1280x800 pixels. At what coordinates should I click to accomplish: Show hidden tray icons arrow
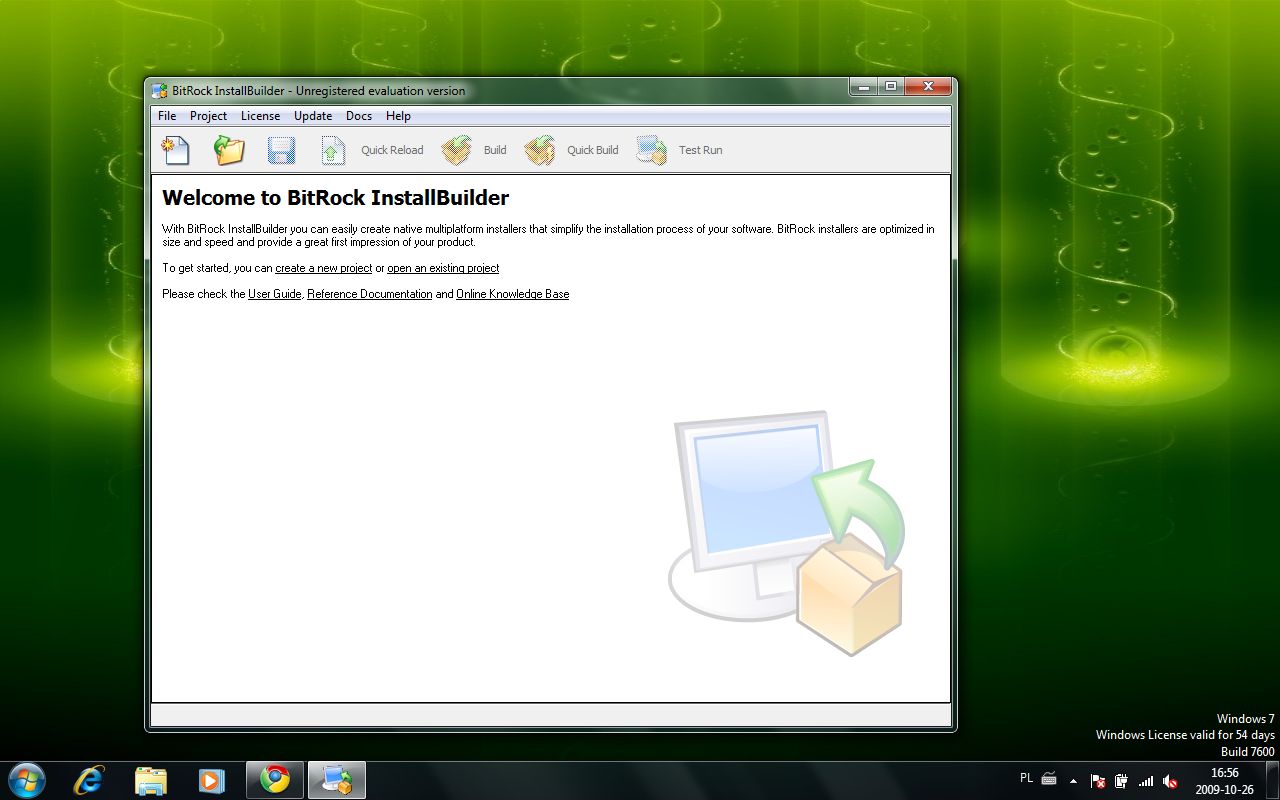click(x=1073, y=781)
